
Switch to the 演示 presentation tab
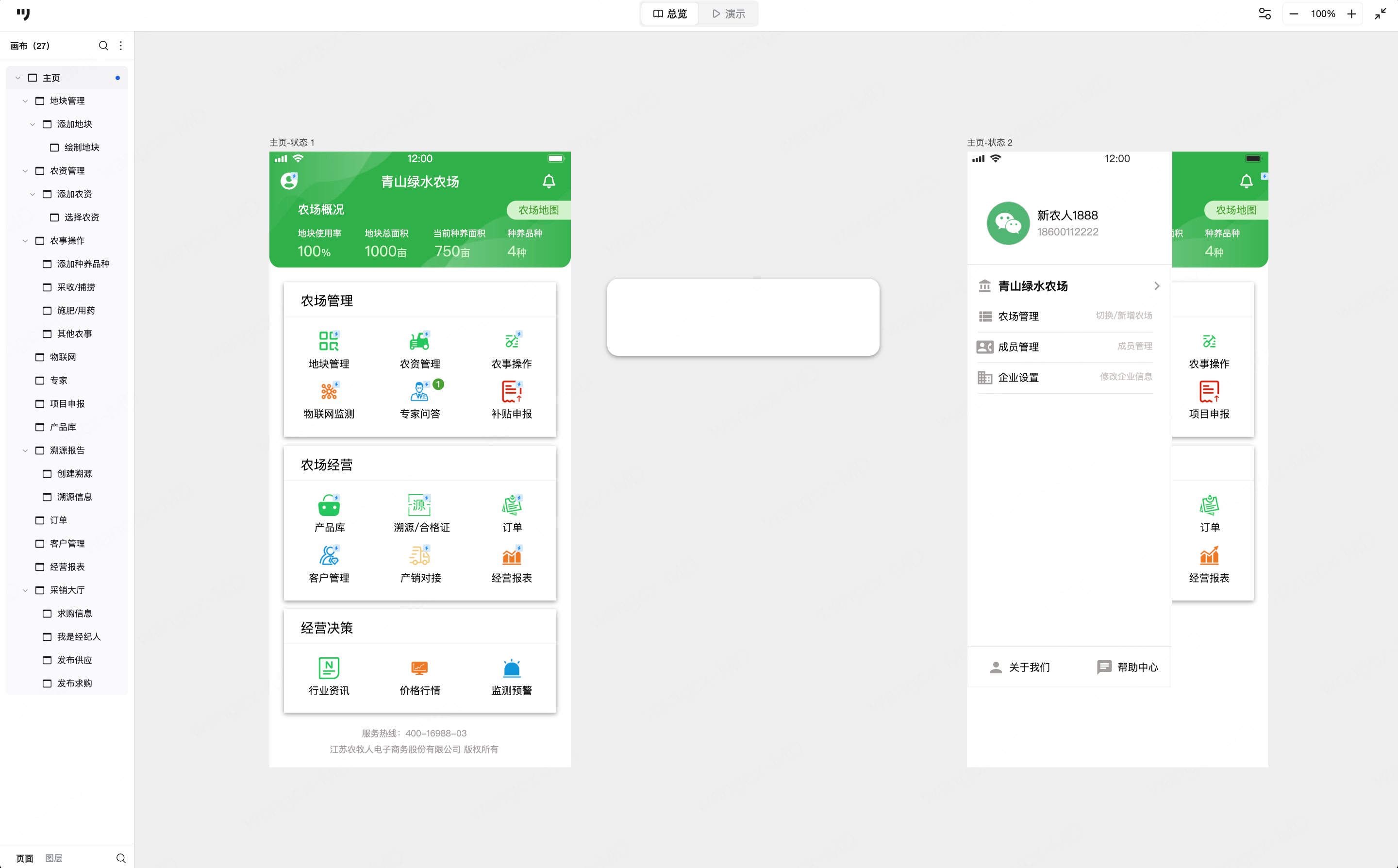pos(728,14)
